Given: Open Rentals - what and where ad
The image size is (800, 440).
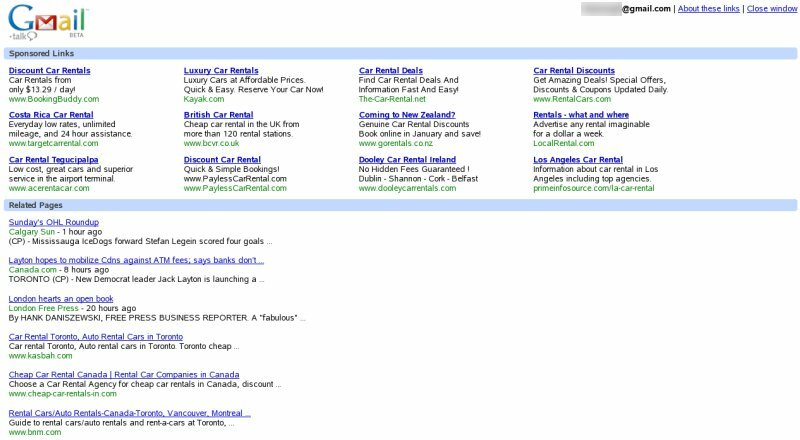Looking at the screenshot, I should (x=581, y=115).
